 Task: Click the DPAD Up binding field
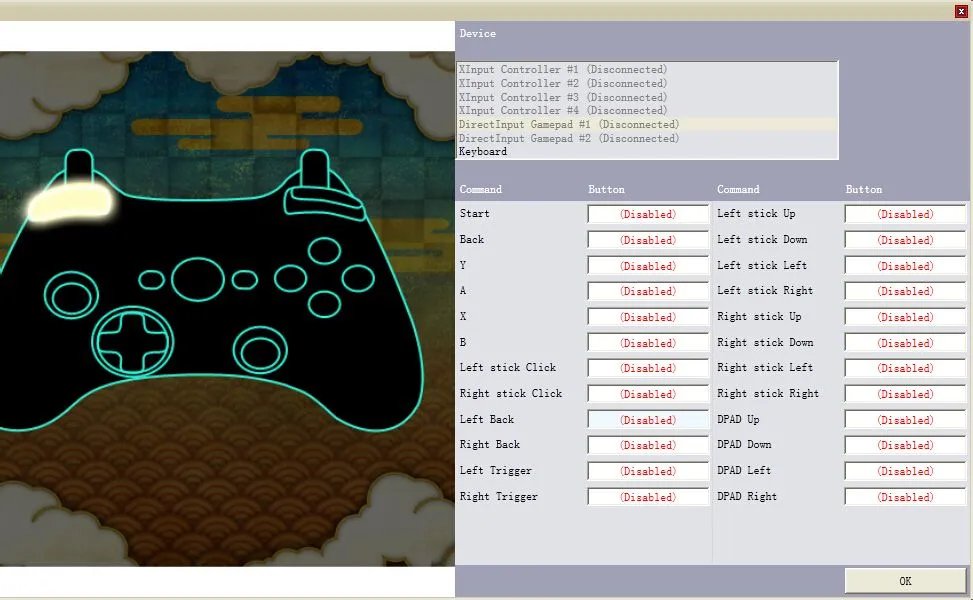click(x=905, y=420)
